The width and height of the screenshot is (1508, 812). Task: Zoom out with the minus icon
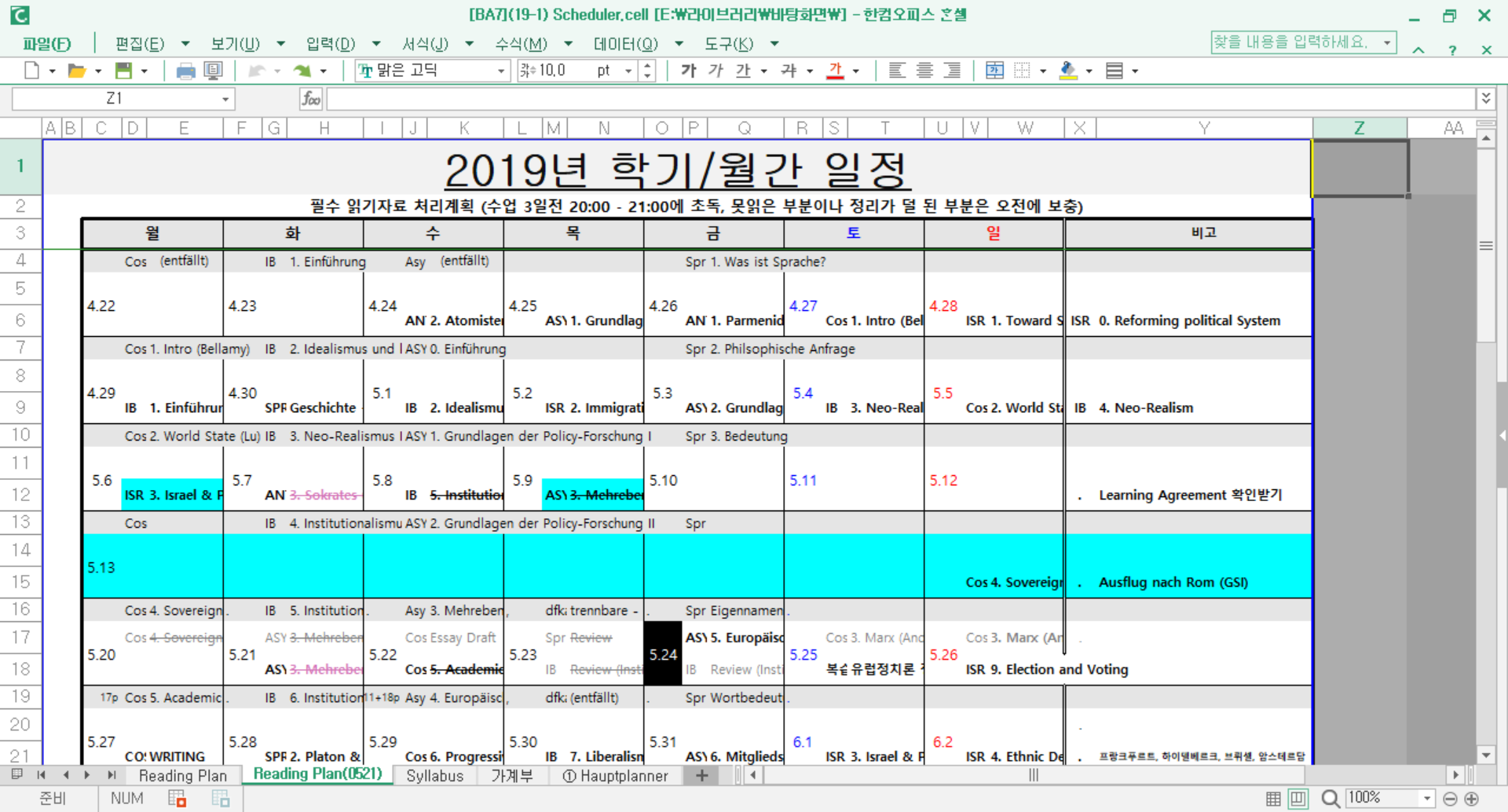pos(1451,799)
